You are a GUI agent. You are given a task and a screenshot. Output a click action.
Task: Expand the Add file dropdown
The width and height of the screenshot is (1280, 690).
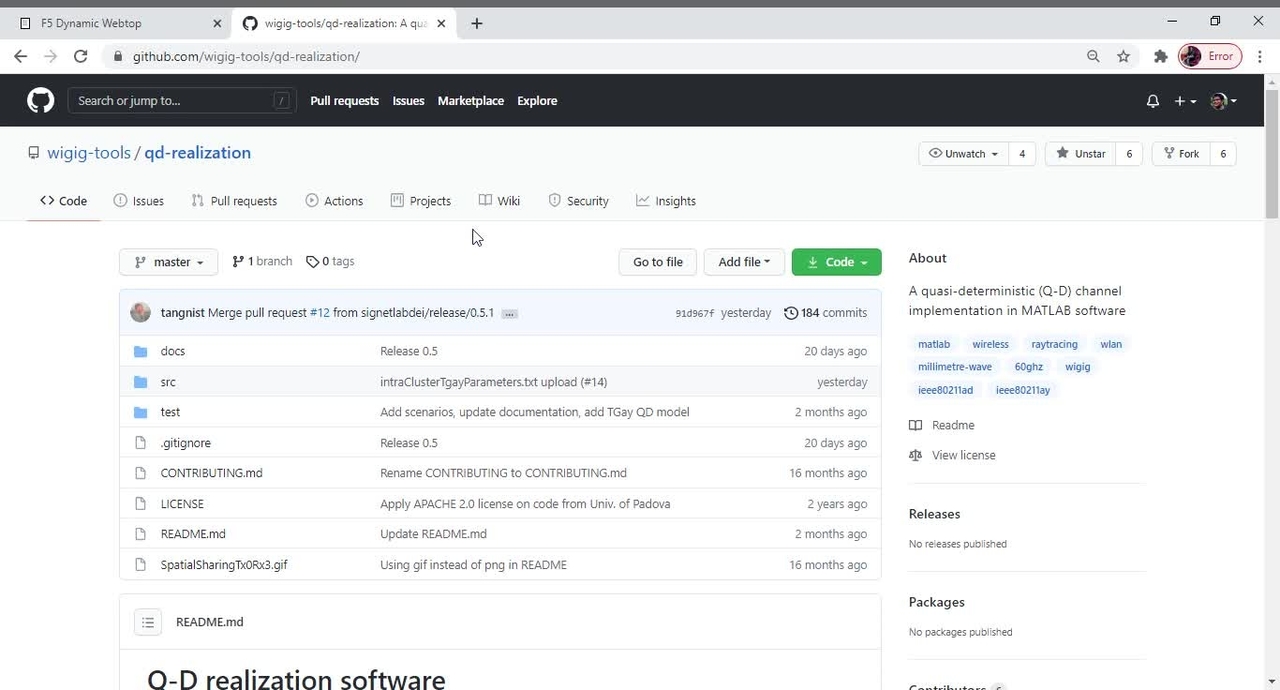coord(744,262)
